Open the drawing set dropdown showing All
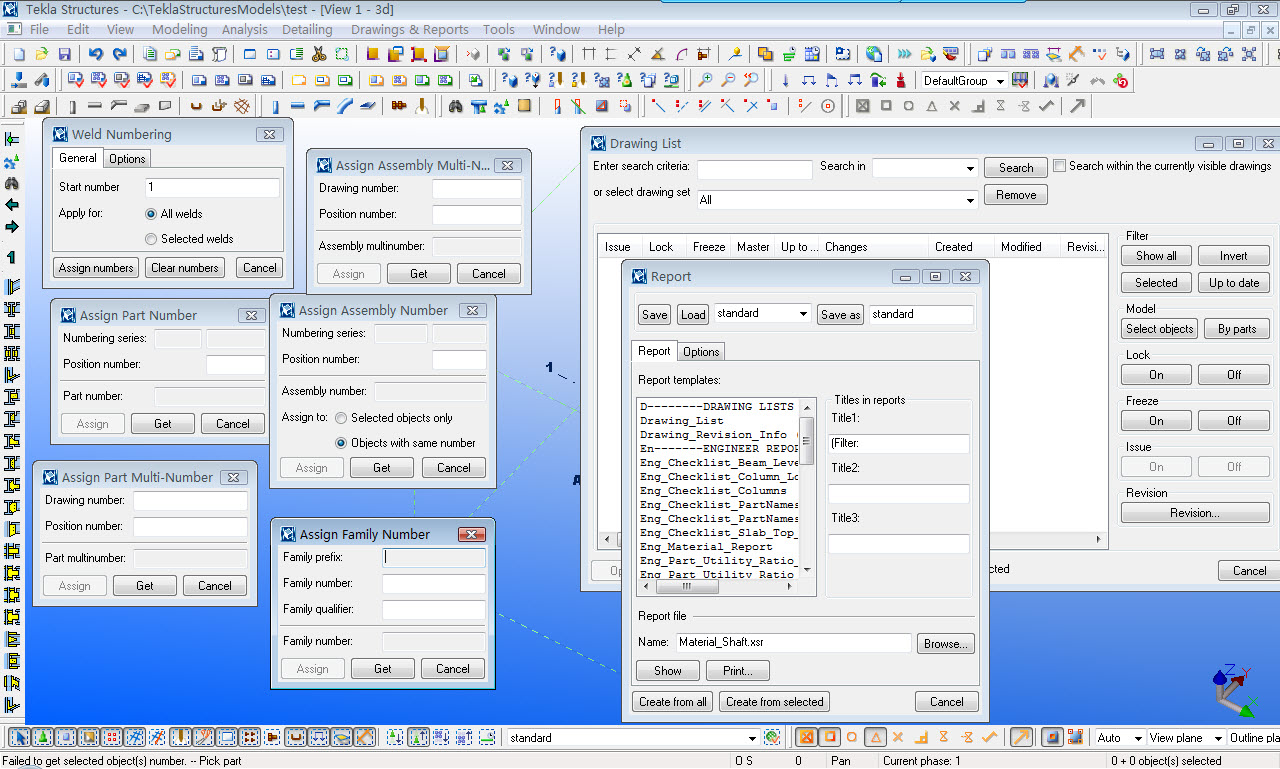 point(970,200)
